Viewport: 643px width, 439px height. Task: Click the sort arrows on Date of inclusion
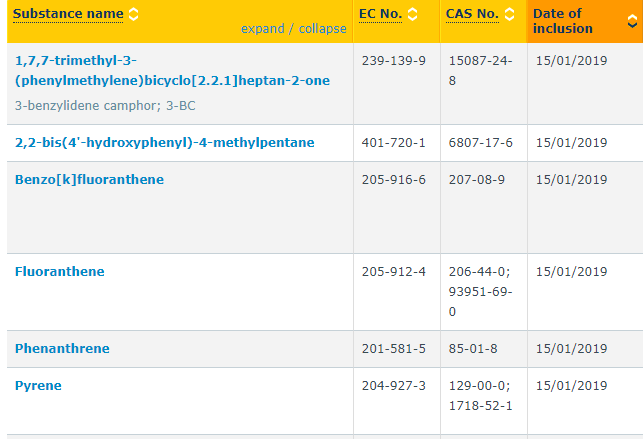click(632, 21)
